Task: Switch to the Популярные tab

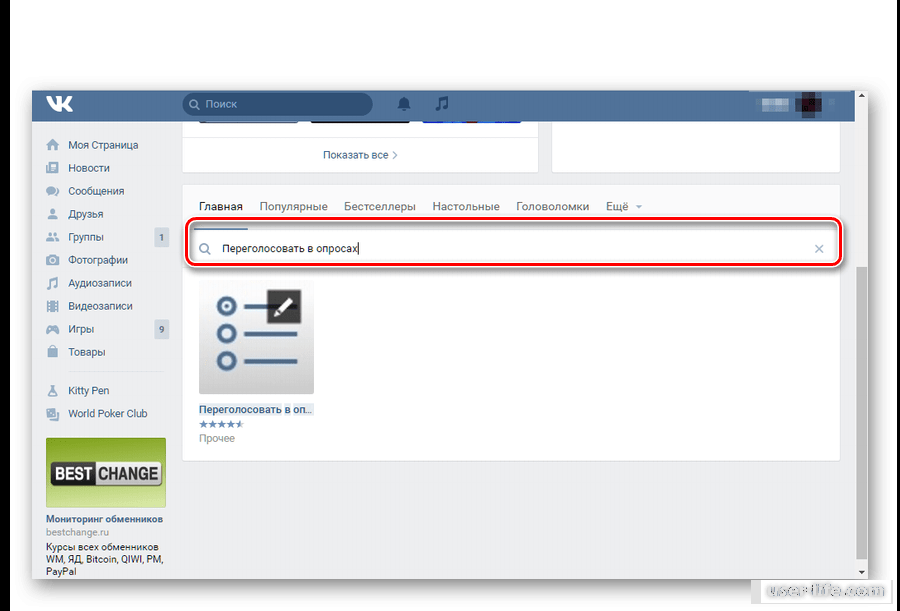Action: (x=293, y=206)
